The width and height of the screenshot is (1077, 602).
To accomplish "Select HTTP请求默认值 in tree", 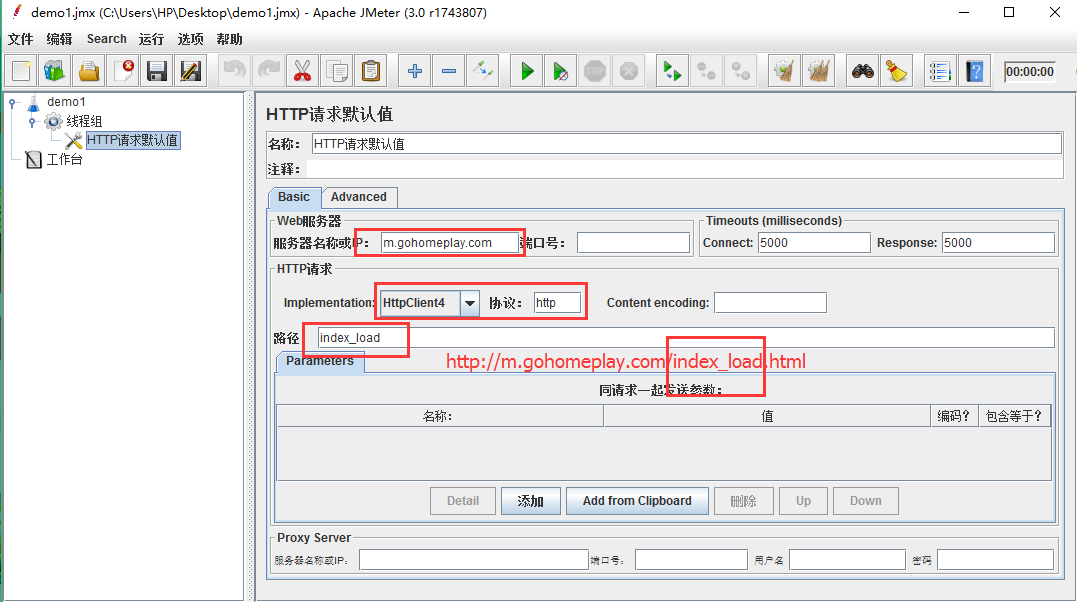I will pos(133,140).
